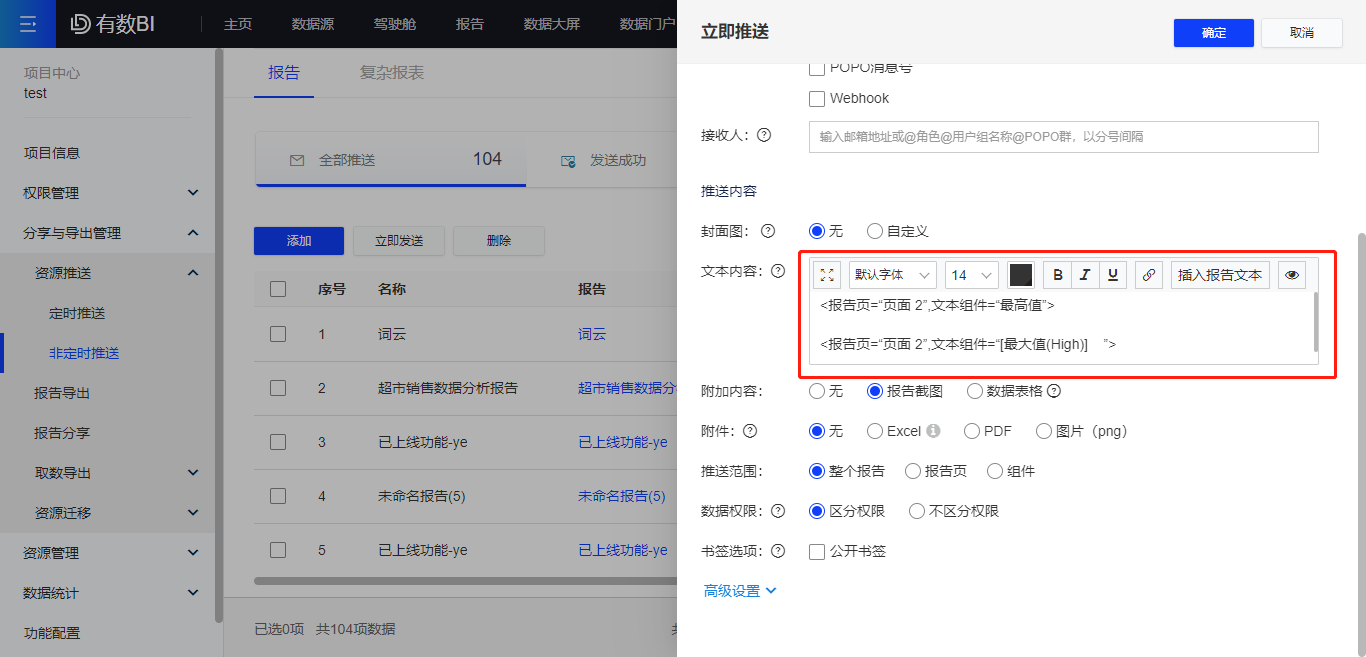Select 自定义 cover image radio option
This screenshot has width=1366, height=657.
[875, 231]
